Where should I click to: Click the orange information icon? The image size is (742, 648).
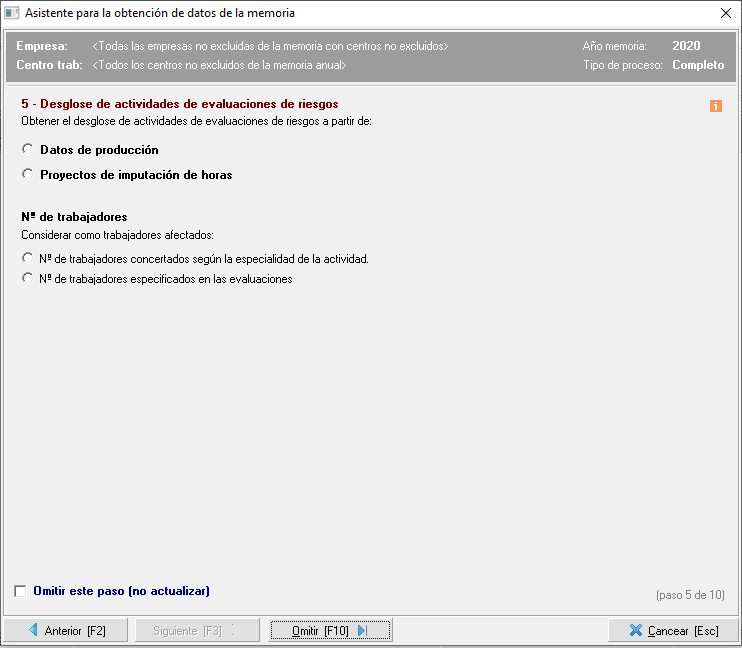click(716, 106)
